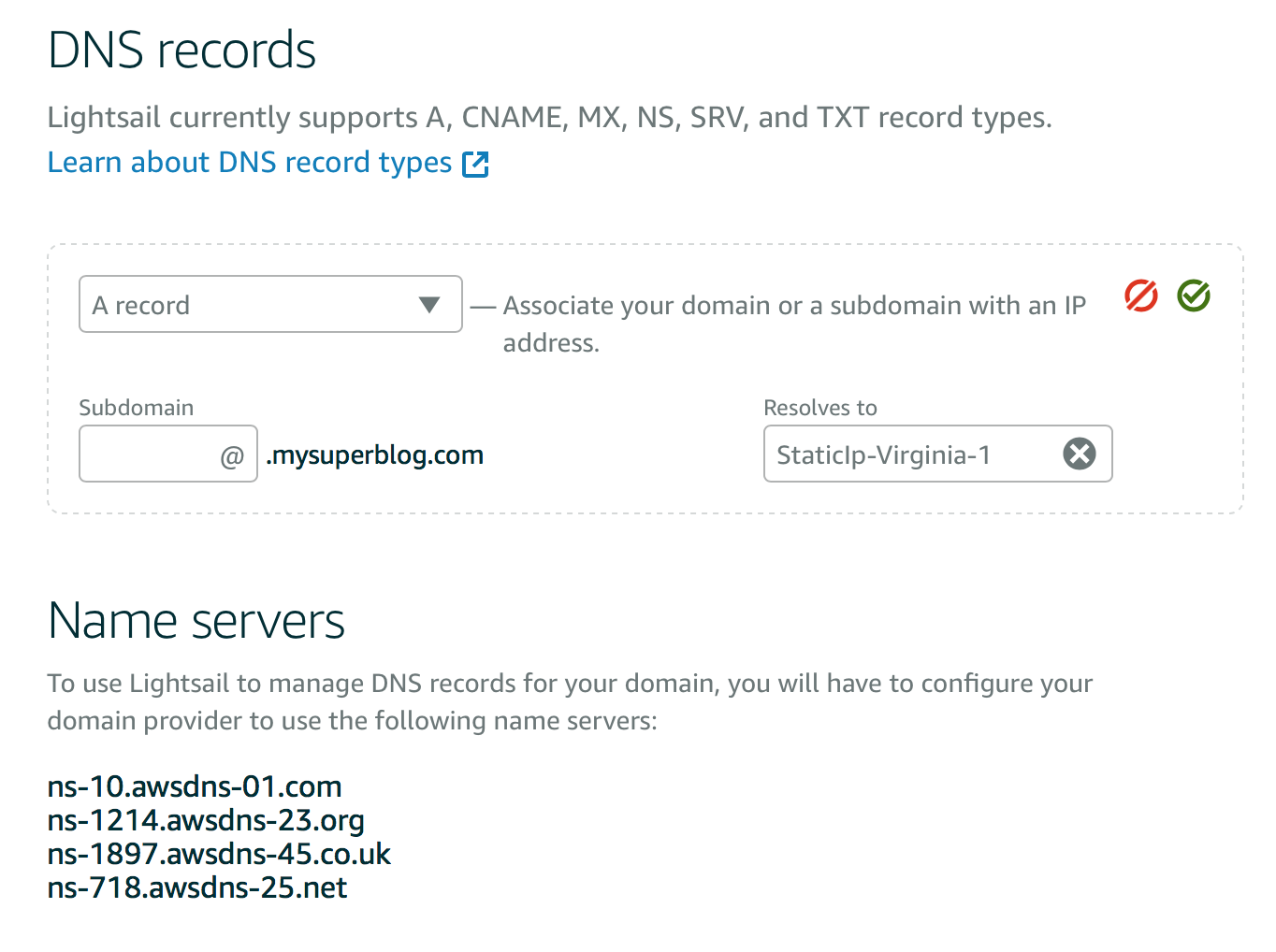Open the Learn about DNS record types link
The width and height of the screenshot is (1276, 952).
click(250, 163)
